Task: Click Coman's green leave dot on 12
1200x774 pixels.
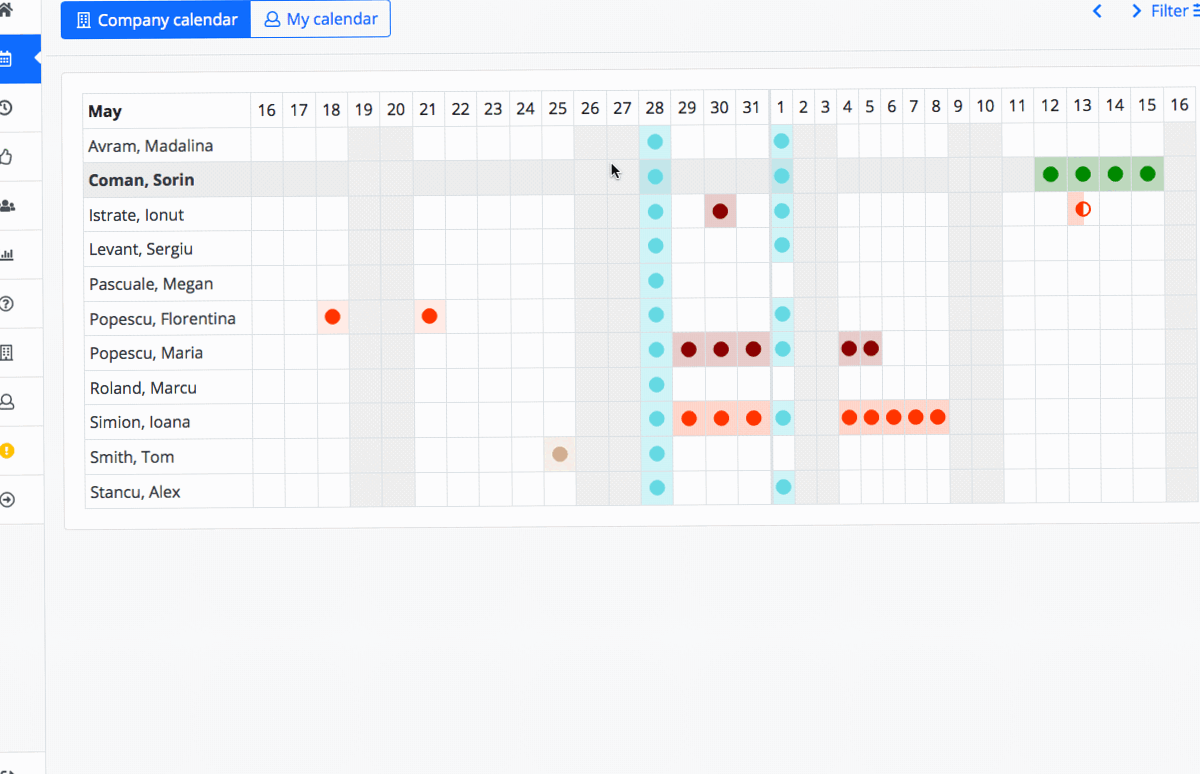Action: click(x=1050, y=174)
